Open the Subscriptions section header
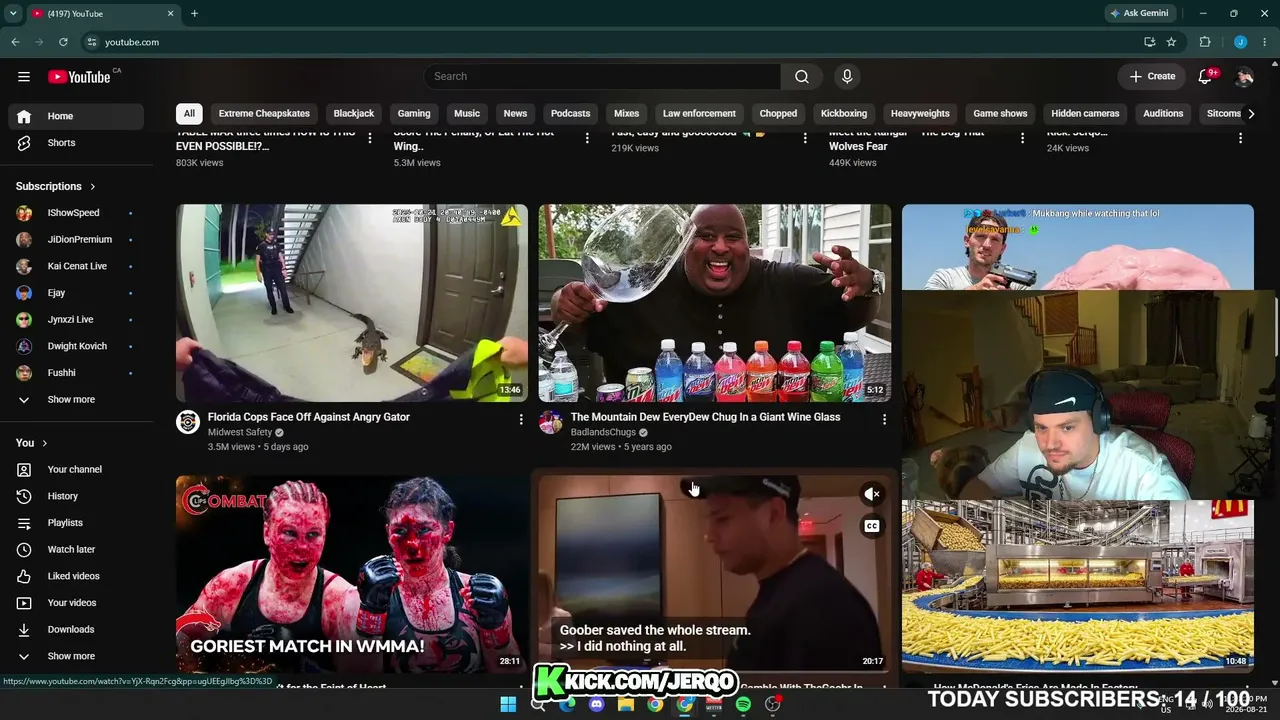Screen dimensions: 1280x720 [x=56, y=186]
